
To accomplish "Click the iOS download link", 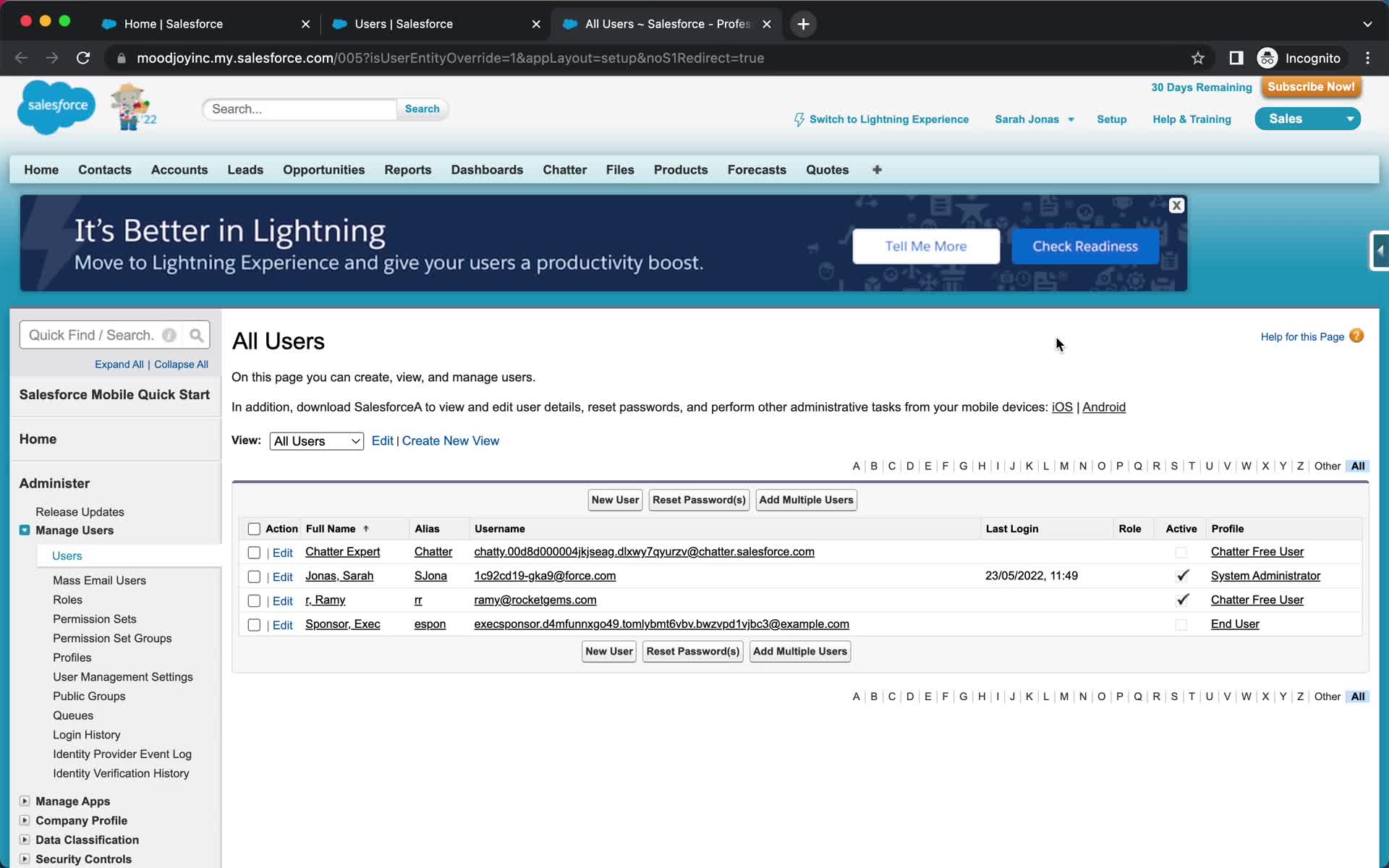I will pos(1062,407).
